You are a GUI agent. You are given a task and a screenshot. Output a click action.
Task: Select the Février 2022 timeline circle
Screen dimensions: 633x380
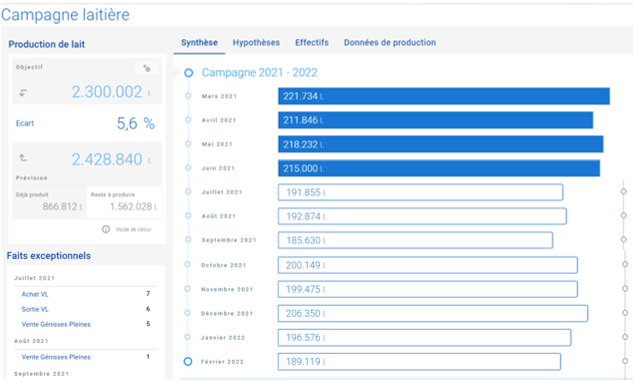pos(188,361)
